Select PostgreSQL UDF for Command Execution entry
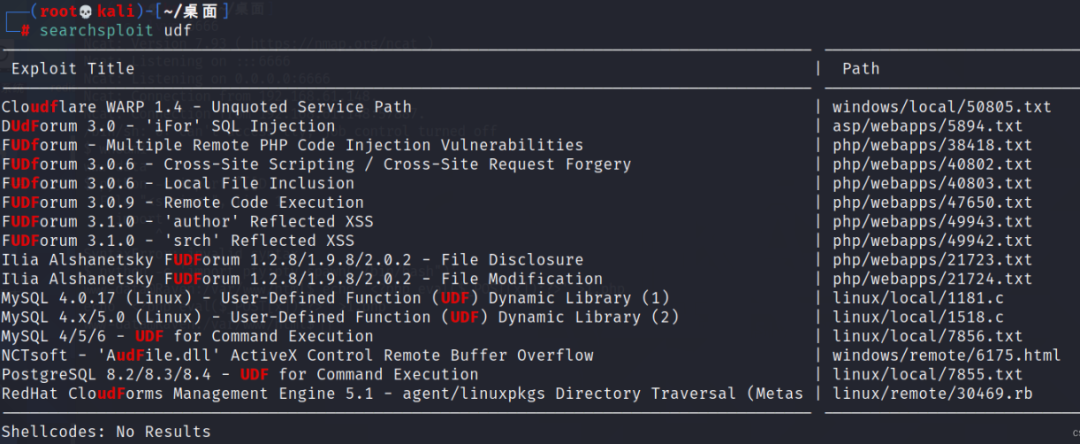Screen dimensions: 1080x444 pos(240,374)
